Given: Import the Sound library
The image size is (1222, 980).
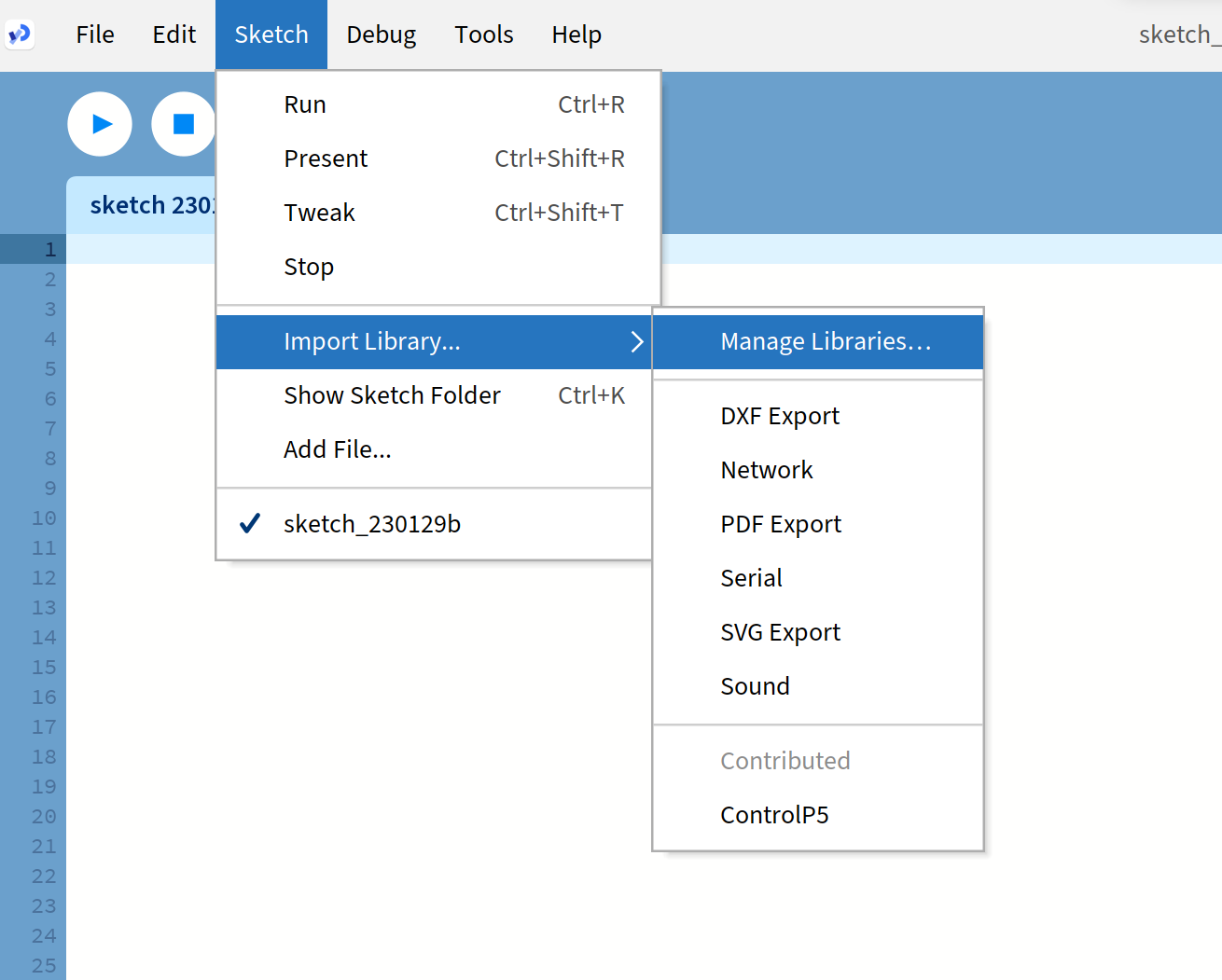Looking at the screenshot, I should (755, 686).
